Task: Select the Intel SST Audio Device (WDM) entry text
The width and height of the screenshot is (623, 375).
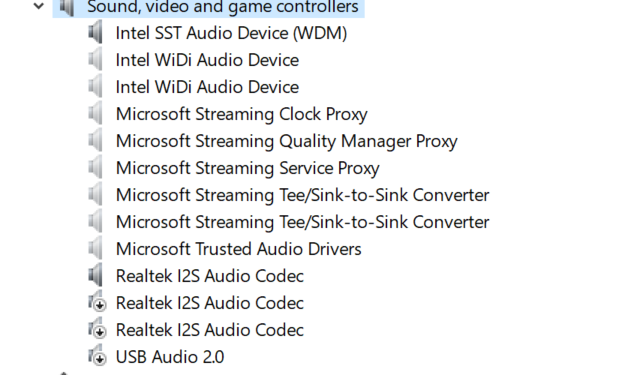Action: point(231,33)
